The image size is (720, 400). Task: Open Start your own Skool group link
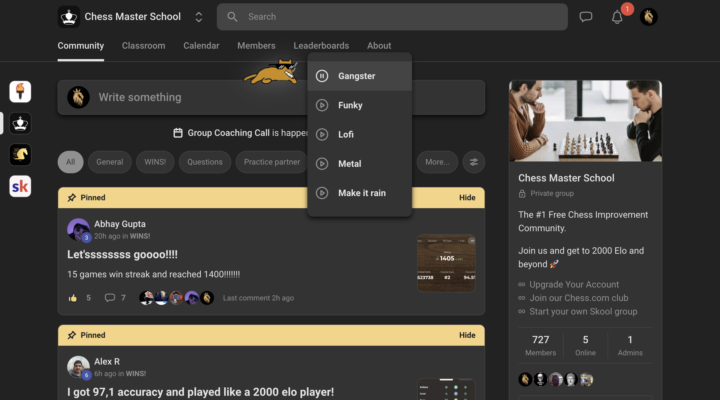click(583, 312)
